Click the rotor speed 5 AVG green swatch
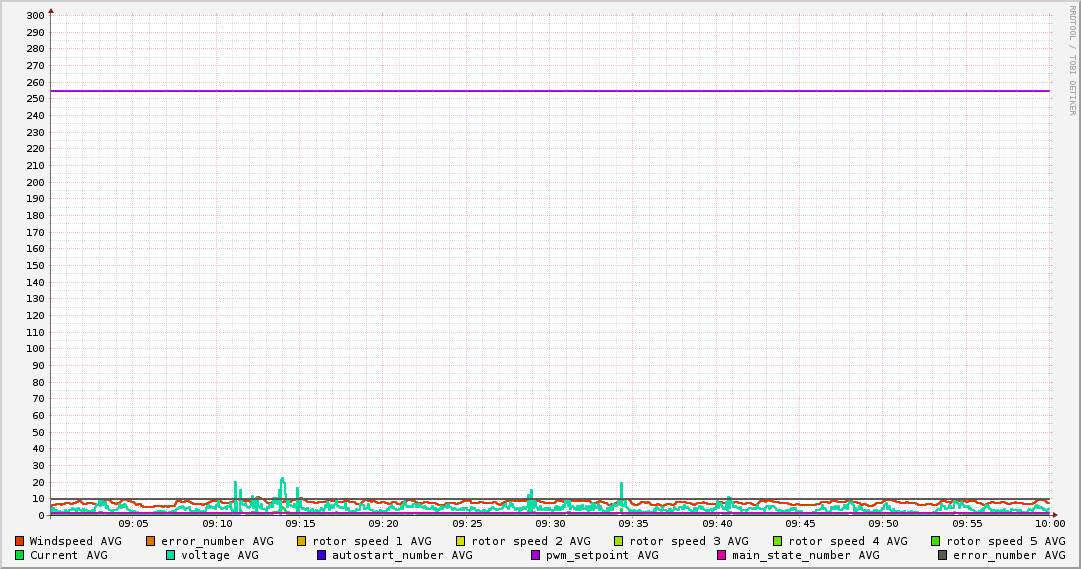The image size is (1081, 569). click(936, 541)
